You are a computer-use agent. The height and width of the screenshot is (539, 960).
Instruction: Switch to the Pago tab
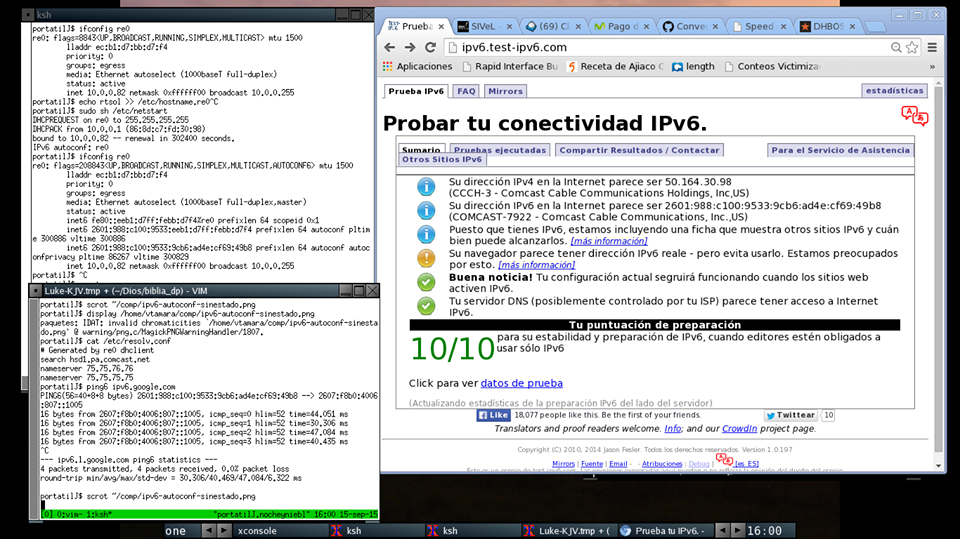pos(623,26)
